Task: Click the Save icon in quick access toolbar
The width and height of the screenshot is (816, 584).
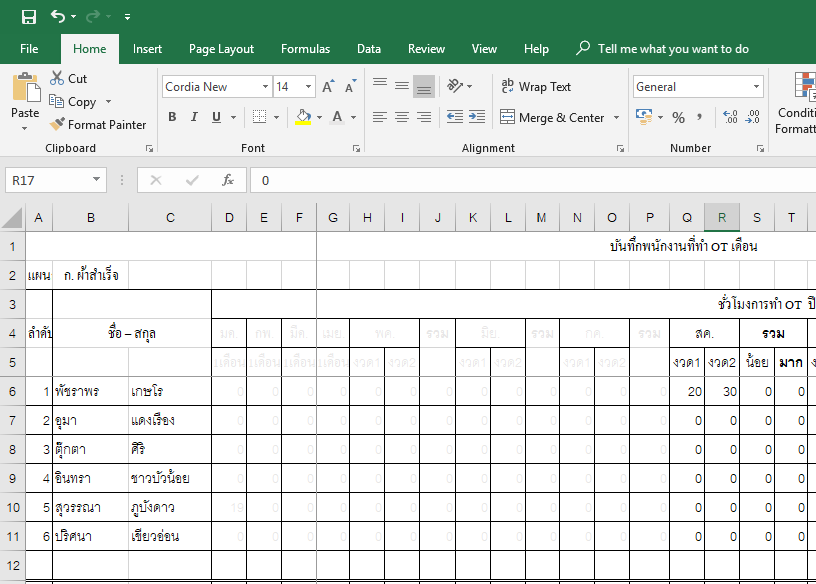Action: (x=29, y=17)
